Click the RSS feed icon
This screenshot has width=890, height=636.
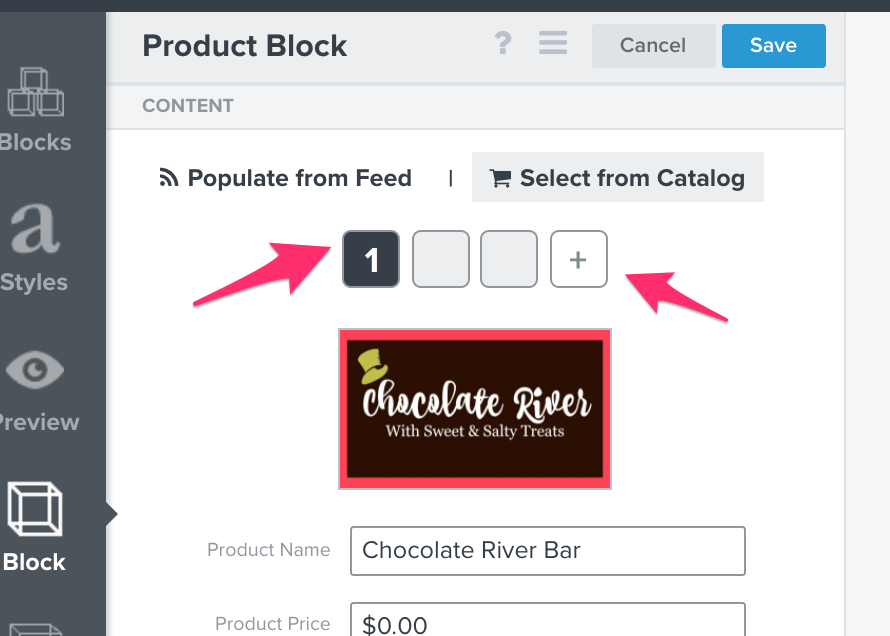coord(169,178)
